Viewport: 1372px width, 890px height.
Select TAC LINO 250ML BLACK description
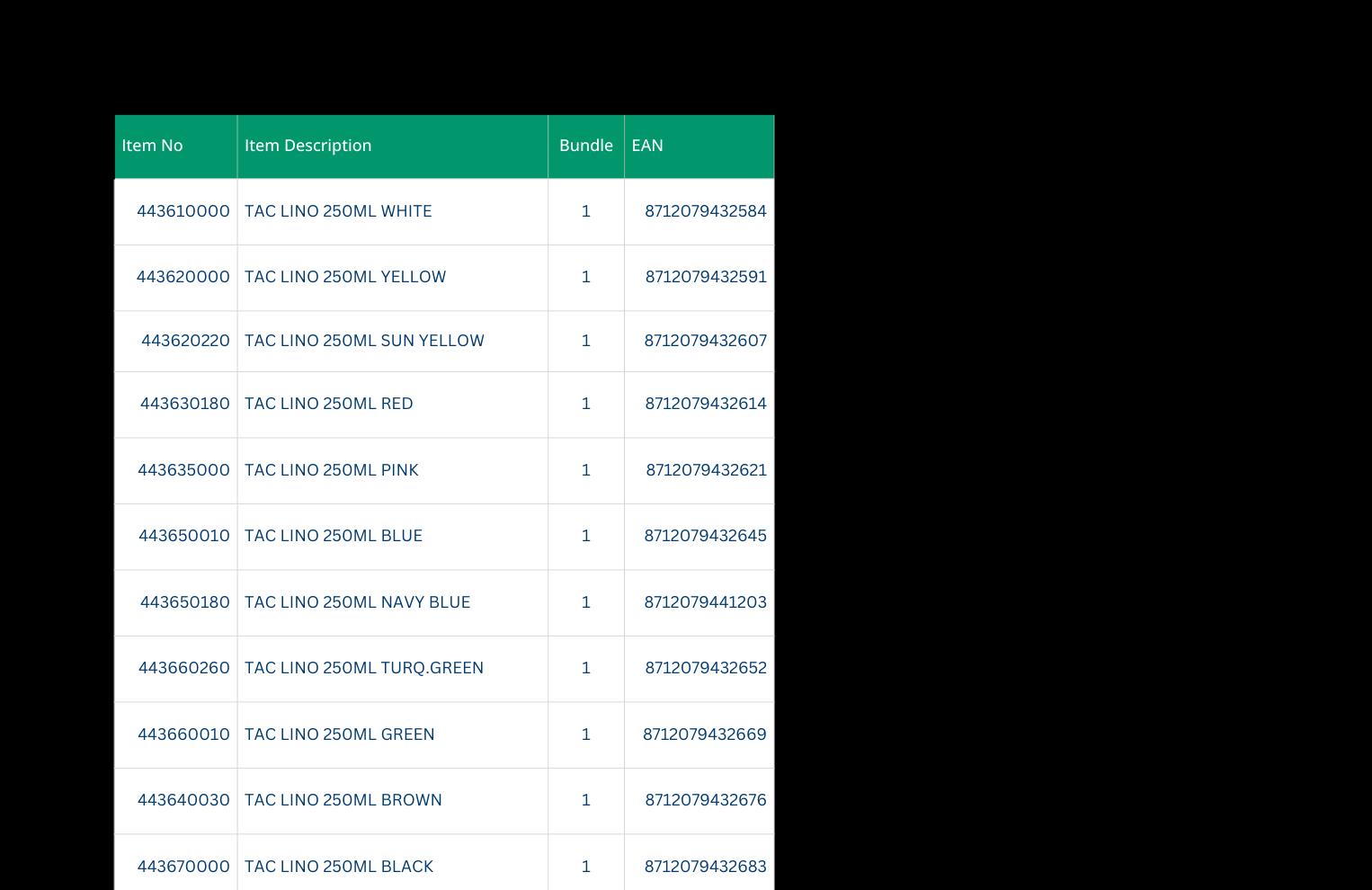(339, 867)
